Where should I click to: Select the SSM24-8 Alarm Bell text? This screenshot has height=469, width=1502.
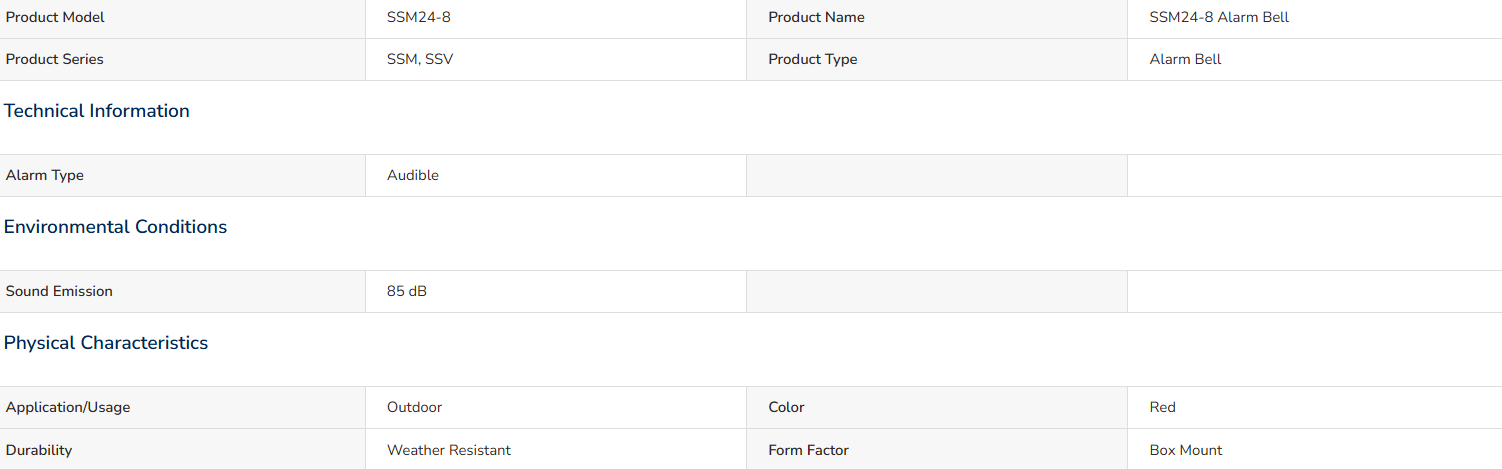point(1219,17)
